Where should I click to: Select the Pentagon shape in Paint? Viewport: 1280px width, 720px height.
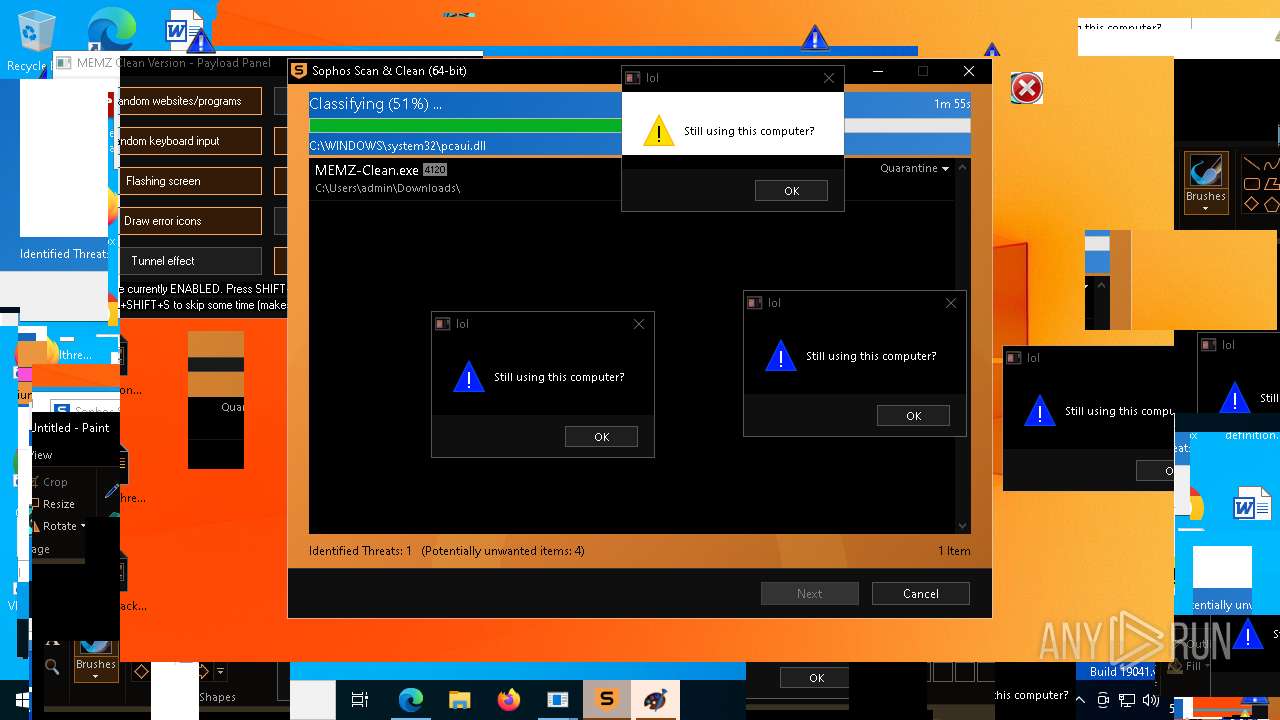(1271, 204)
